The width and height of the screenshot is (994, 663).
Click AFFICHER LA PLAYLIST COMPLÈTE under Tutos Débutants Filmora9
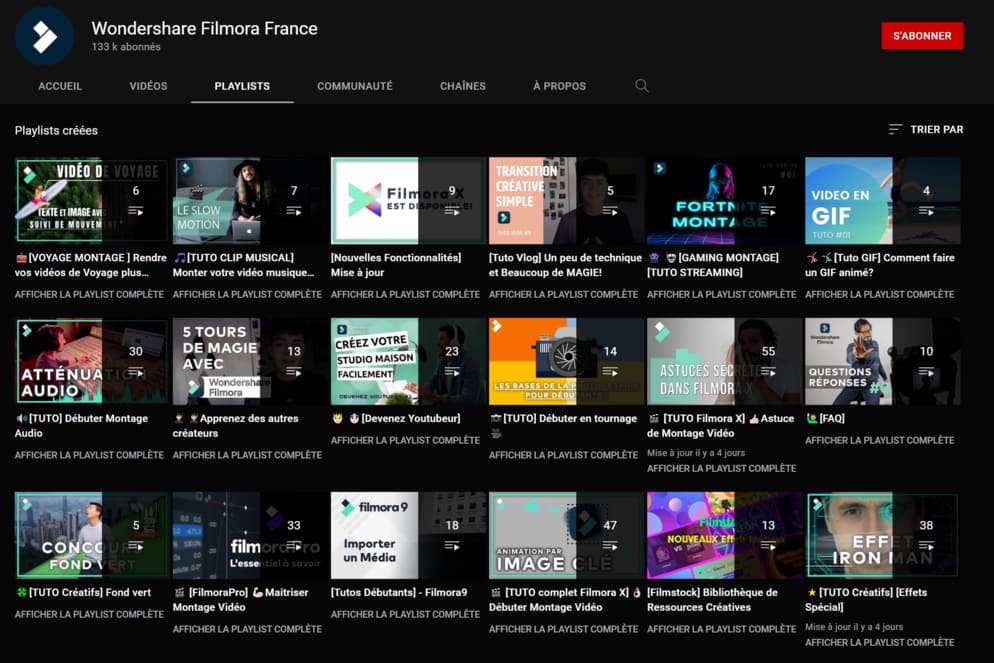(405, 614)
